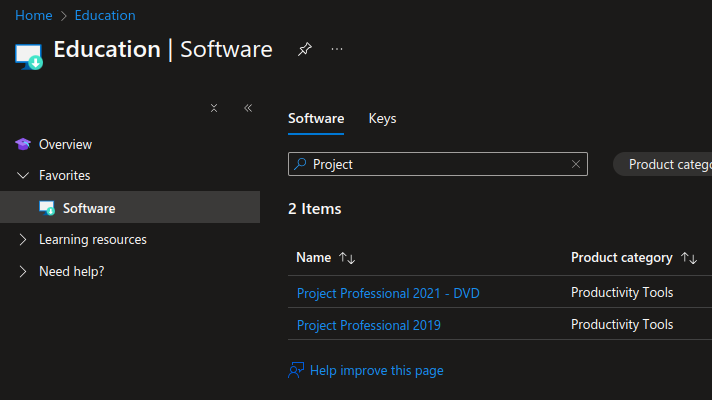Switch to the Keys tab

tap(382, 118)
